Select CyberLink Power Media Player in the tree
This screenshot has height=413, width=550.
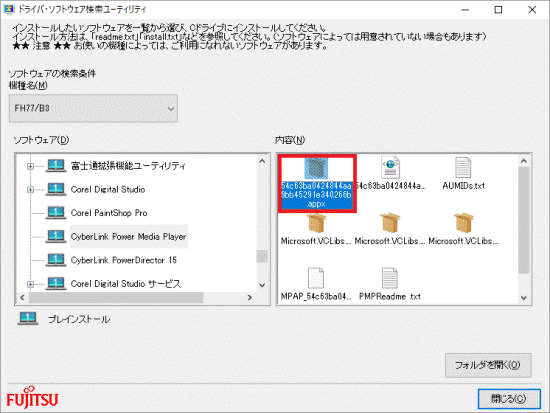[x=128, y=237]
